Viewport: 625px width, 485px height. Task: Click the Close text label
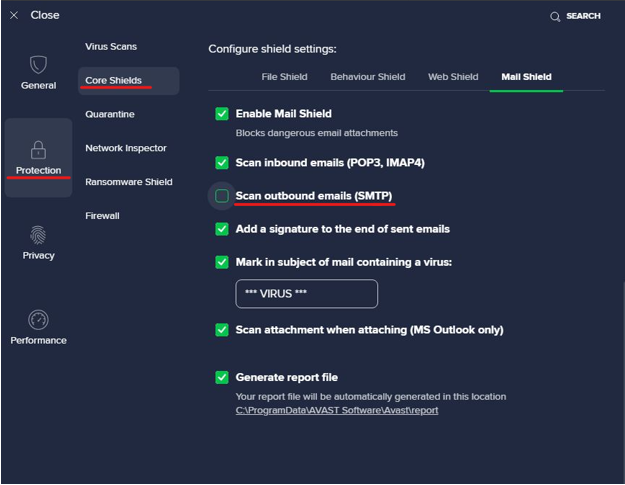point(45,15)
